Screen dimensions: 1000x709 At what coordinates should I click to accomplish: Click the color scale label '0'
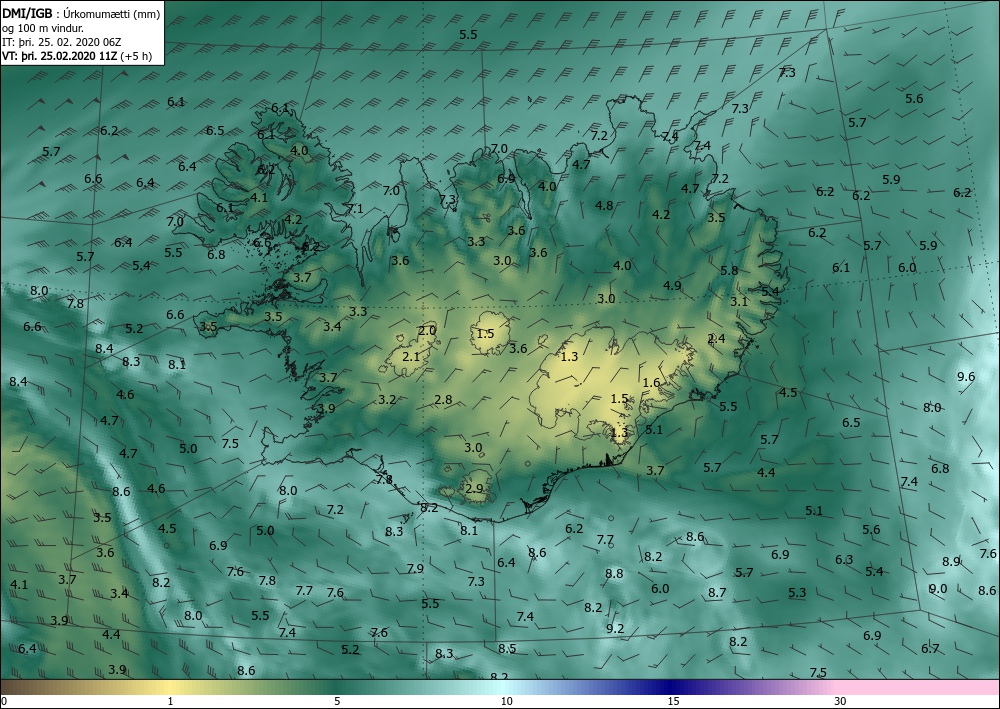click(4, 701)
